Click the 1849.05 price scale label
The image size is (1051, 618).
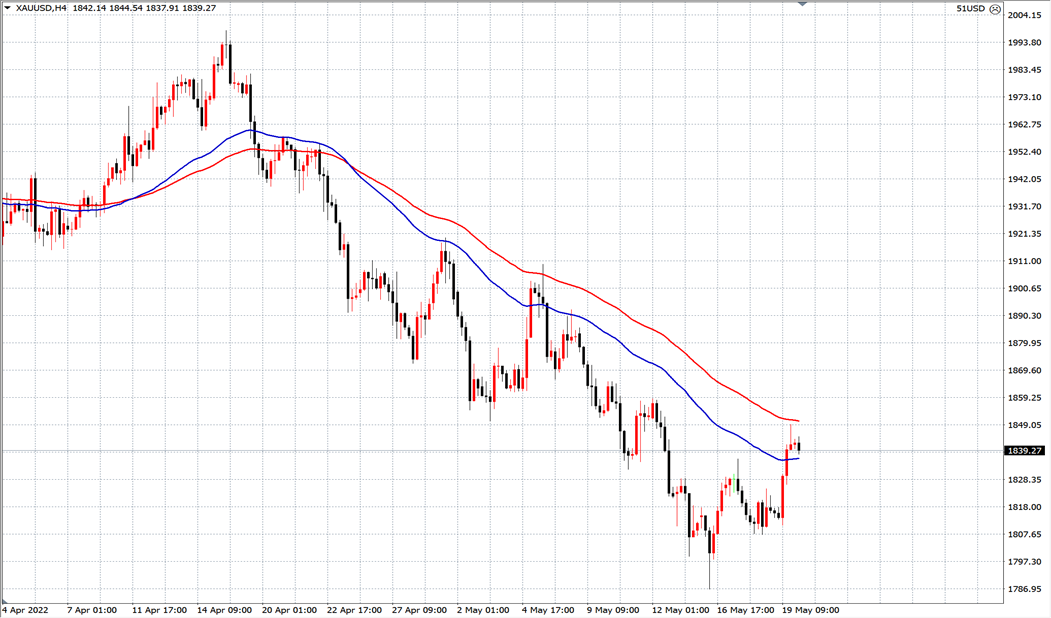[x=1025, y=425]
